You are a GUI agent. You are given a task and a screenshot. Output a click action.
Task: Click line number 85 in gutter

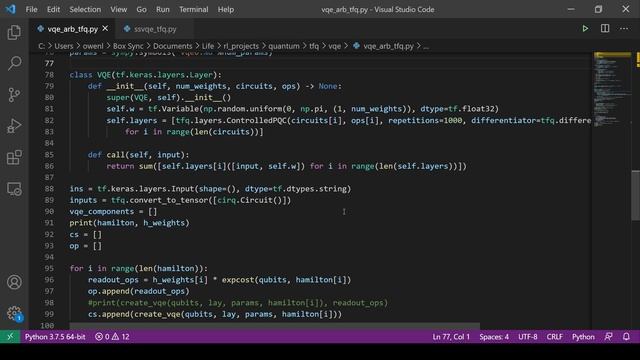click(x=49, y=155)
